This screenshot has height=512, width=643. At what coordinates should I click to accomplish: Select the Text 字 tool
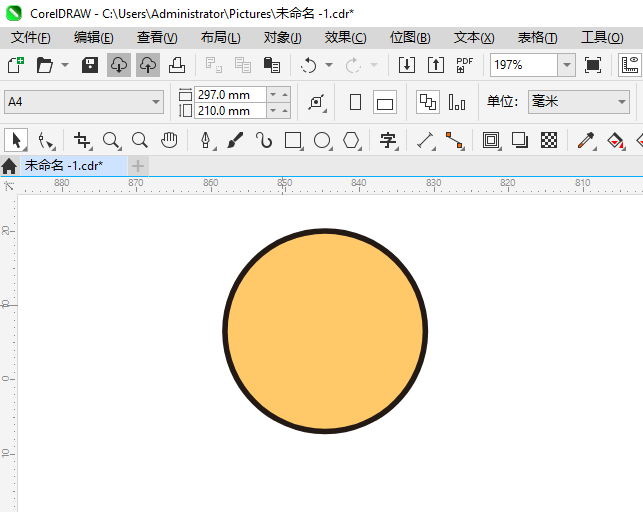[388, 140]
